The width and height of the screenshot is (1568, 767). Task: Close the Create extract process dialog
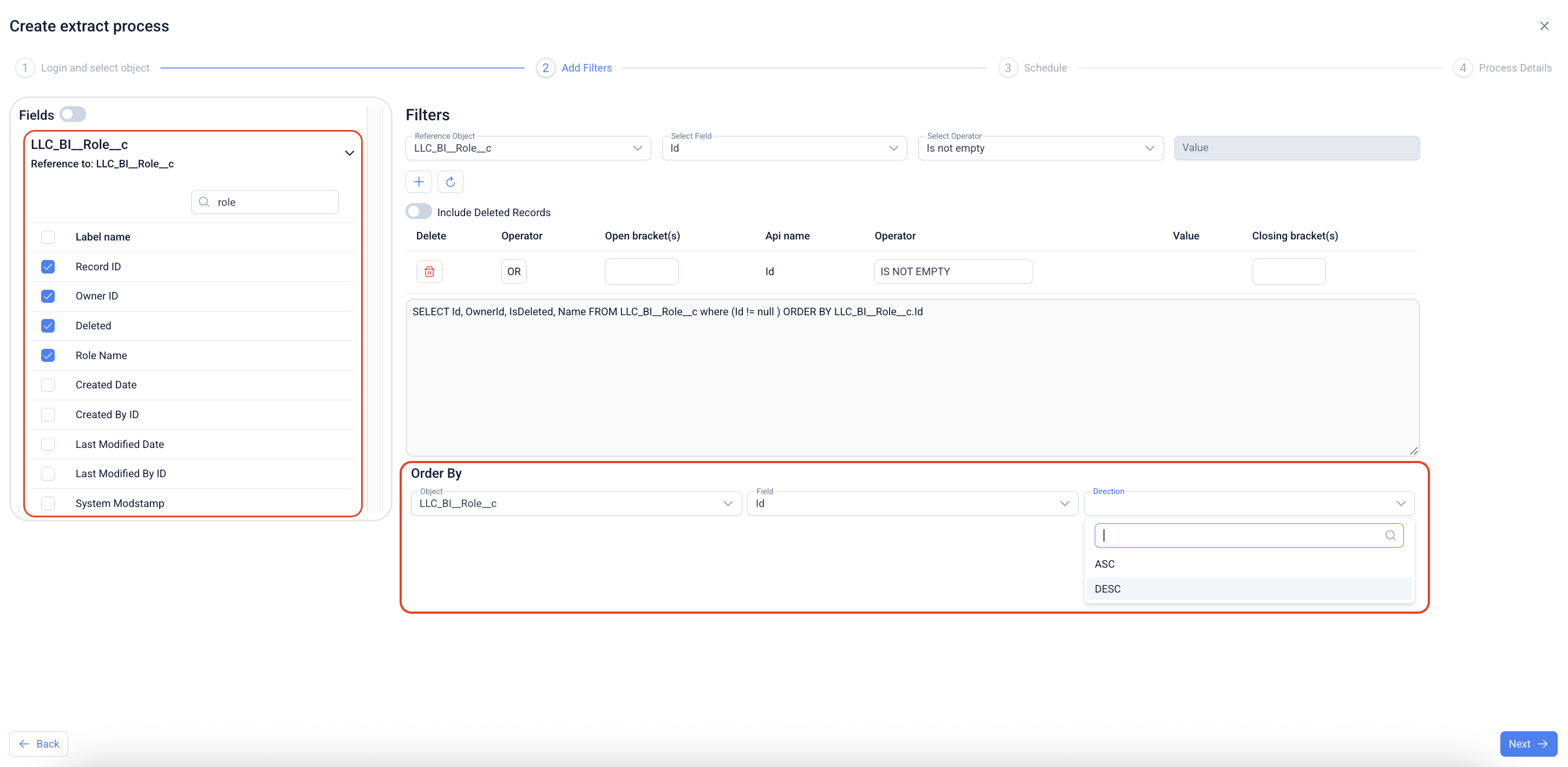tap(1544, 26)
